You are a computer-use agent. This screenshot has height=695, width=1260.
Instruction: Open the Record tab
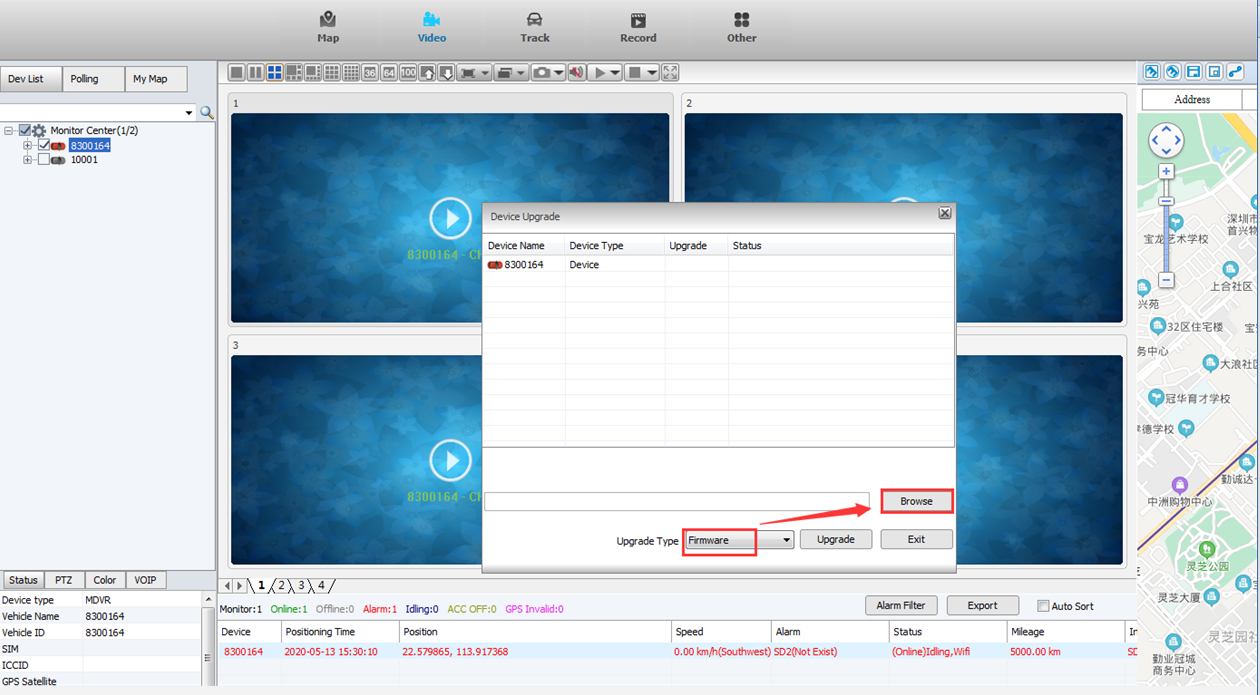point(638,28)
